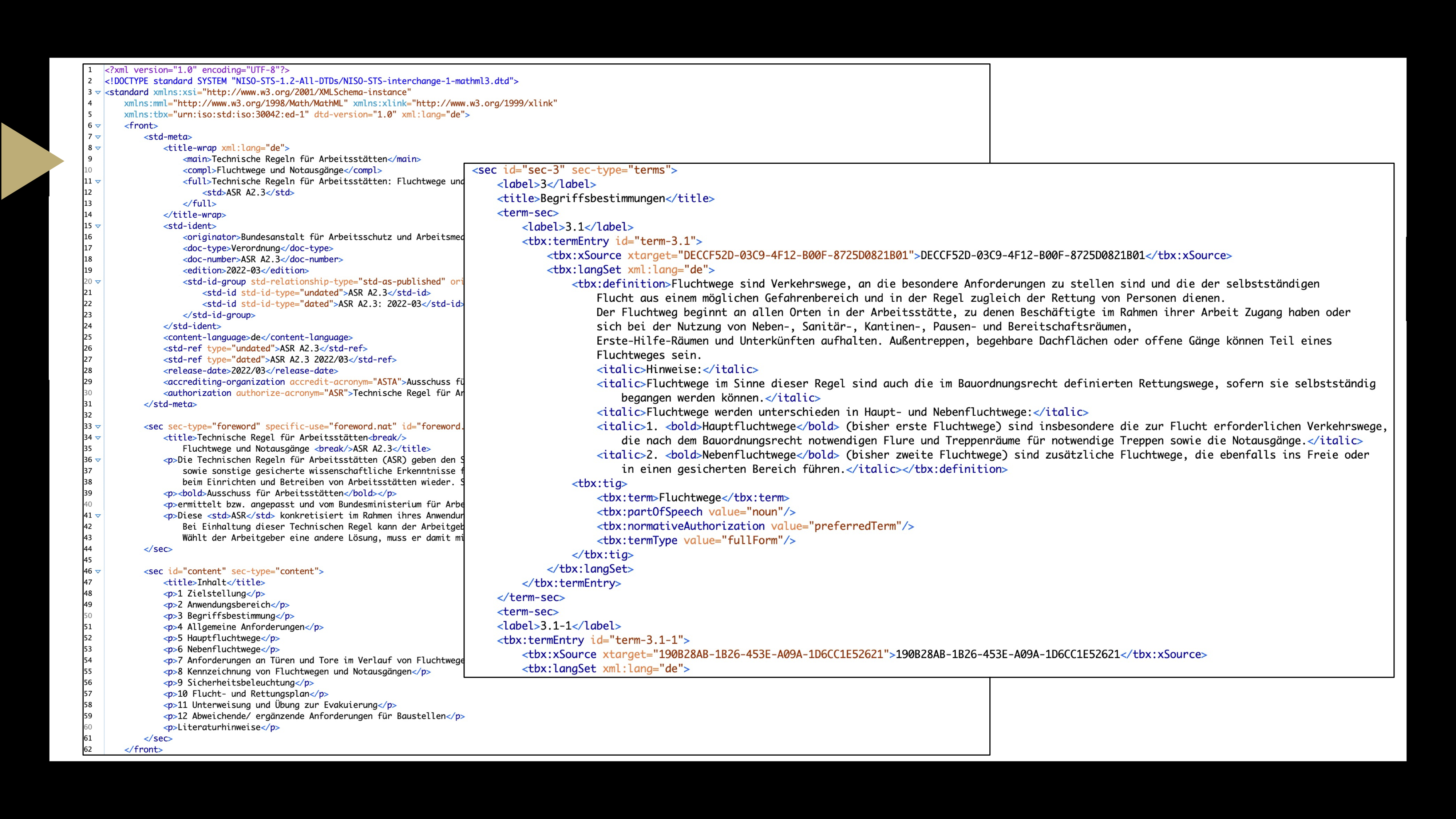Click the paragraph '2 Anwendungsbereich'
This screenshot has height=819, width=1456.
[x=226, y=605]
